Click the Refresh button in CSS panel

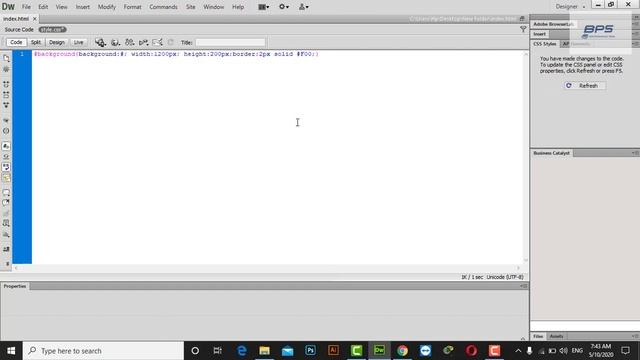(584, 86)
